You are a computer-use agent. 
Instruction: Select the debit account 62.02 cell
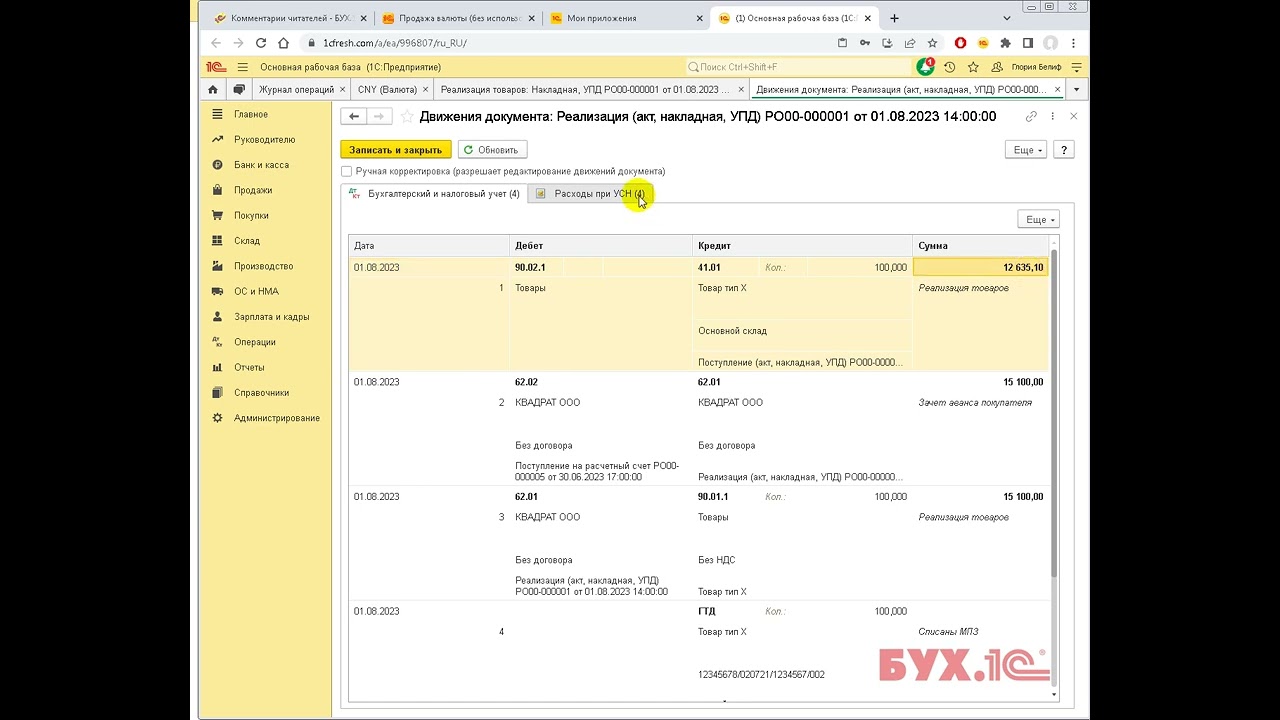pos(526,382)
